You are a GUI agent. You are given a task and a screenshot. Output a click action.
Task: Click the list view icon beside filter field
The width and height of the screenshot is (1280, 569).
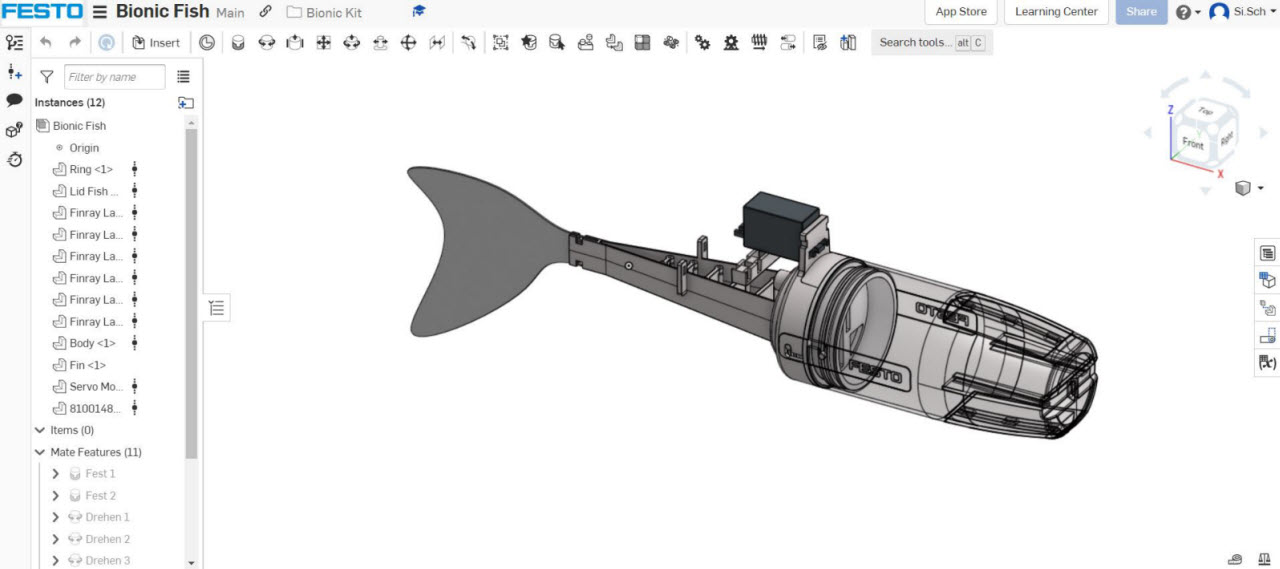183,77
